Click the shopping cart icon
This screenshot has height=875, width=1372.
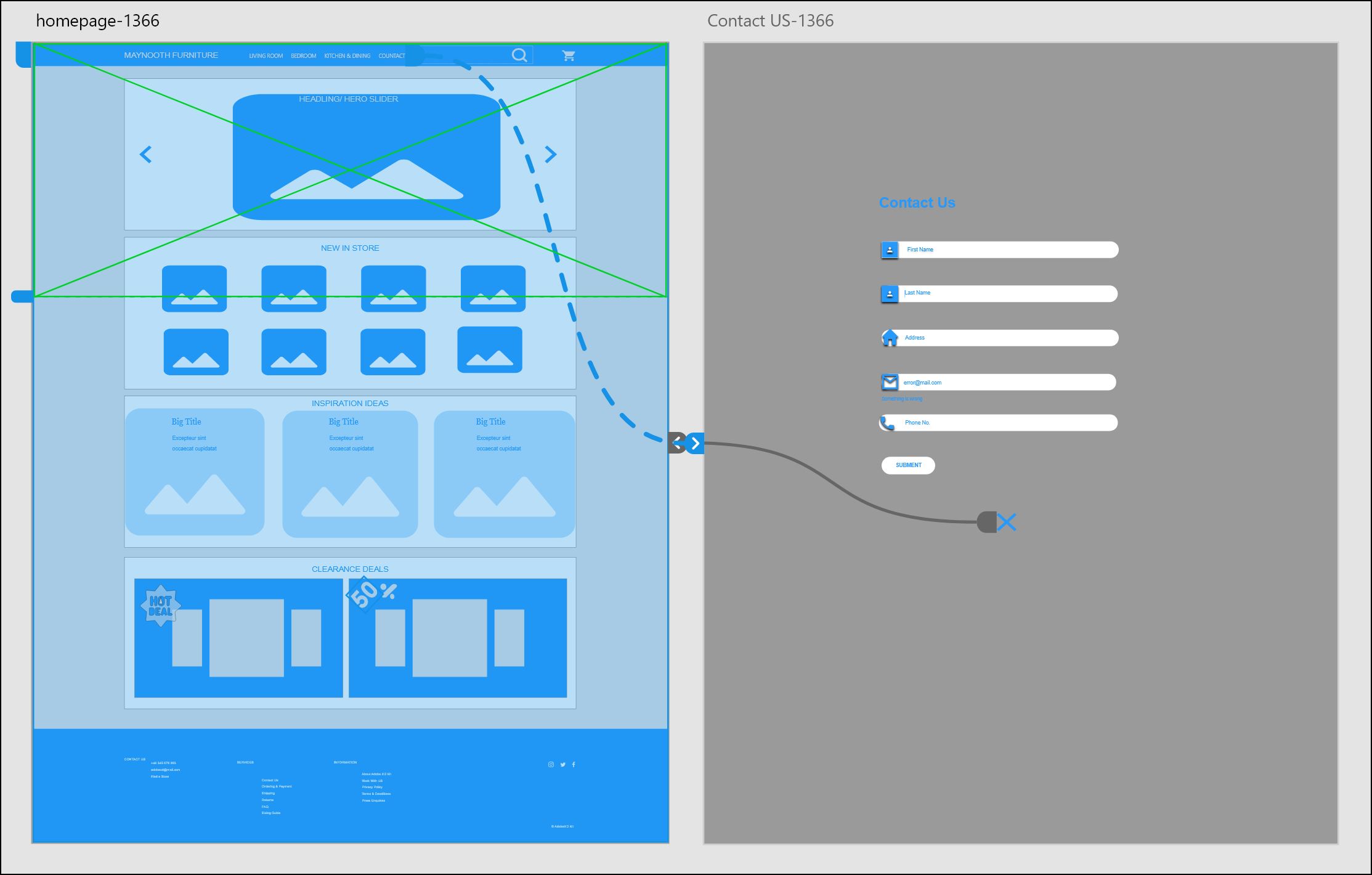568,56
